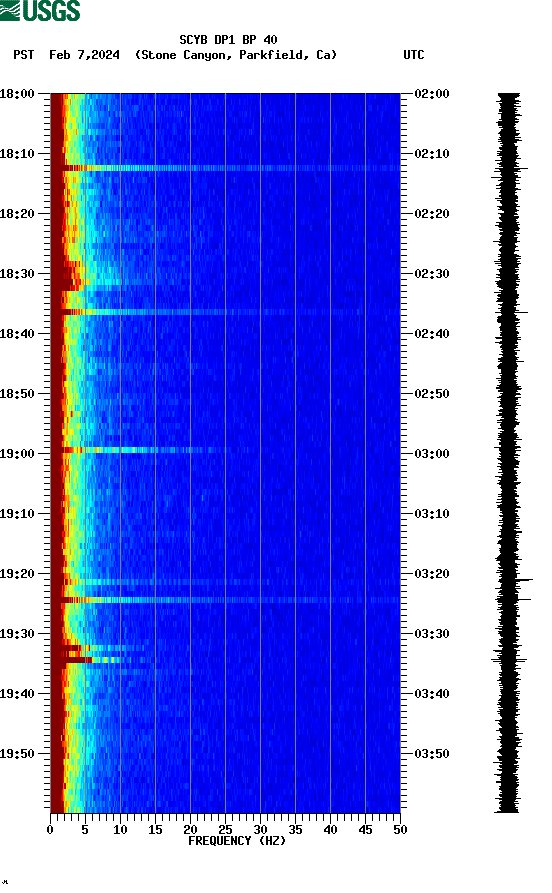The image size is (552, 893).
Task: Click the 30 Hz frequency tick label
Action: pyautogui.click(x=260, y=830)
